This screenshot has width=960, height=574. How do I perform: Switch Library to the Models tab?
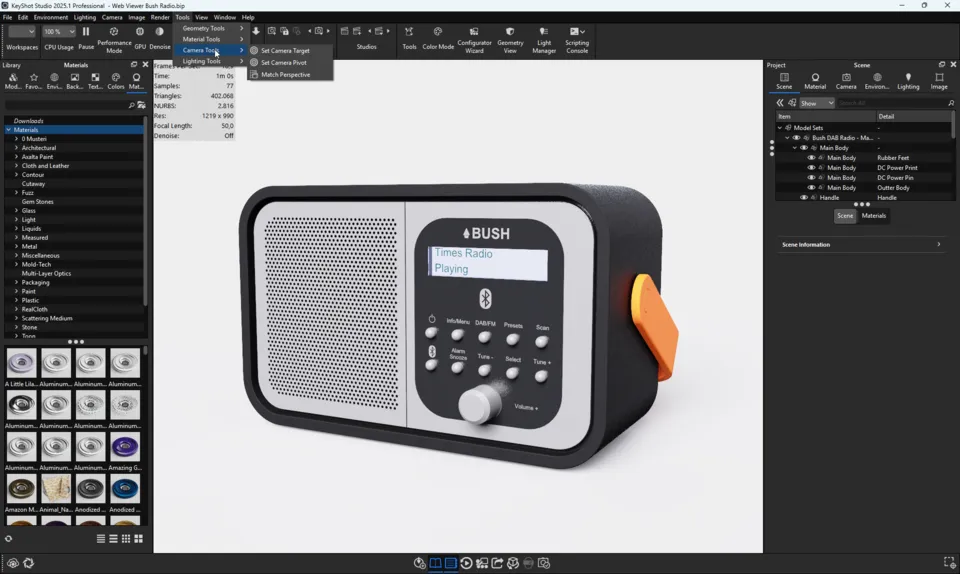pyautogui.click(x=13, y=81)
